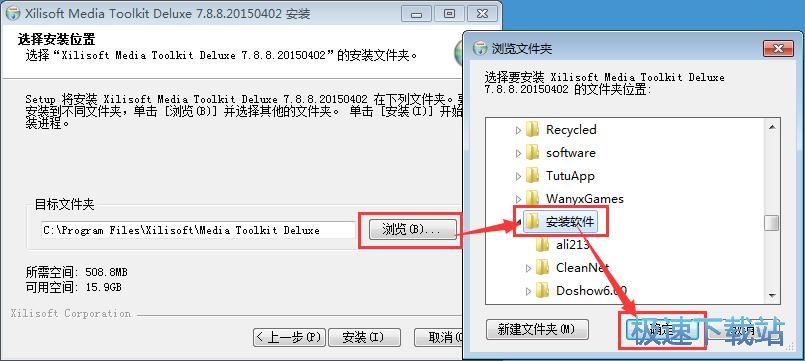Click the Doshow6 folder icon
Image resolution: width=805 pixels, height=361 pixels.
(543, 291)
